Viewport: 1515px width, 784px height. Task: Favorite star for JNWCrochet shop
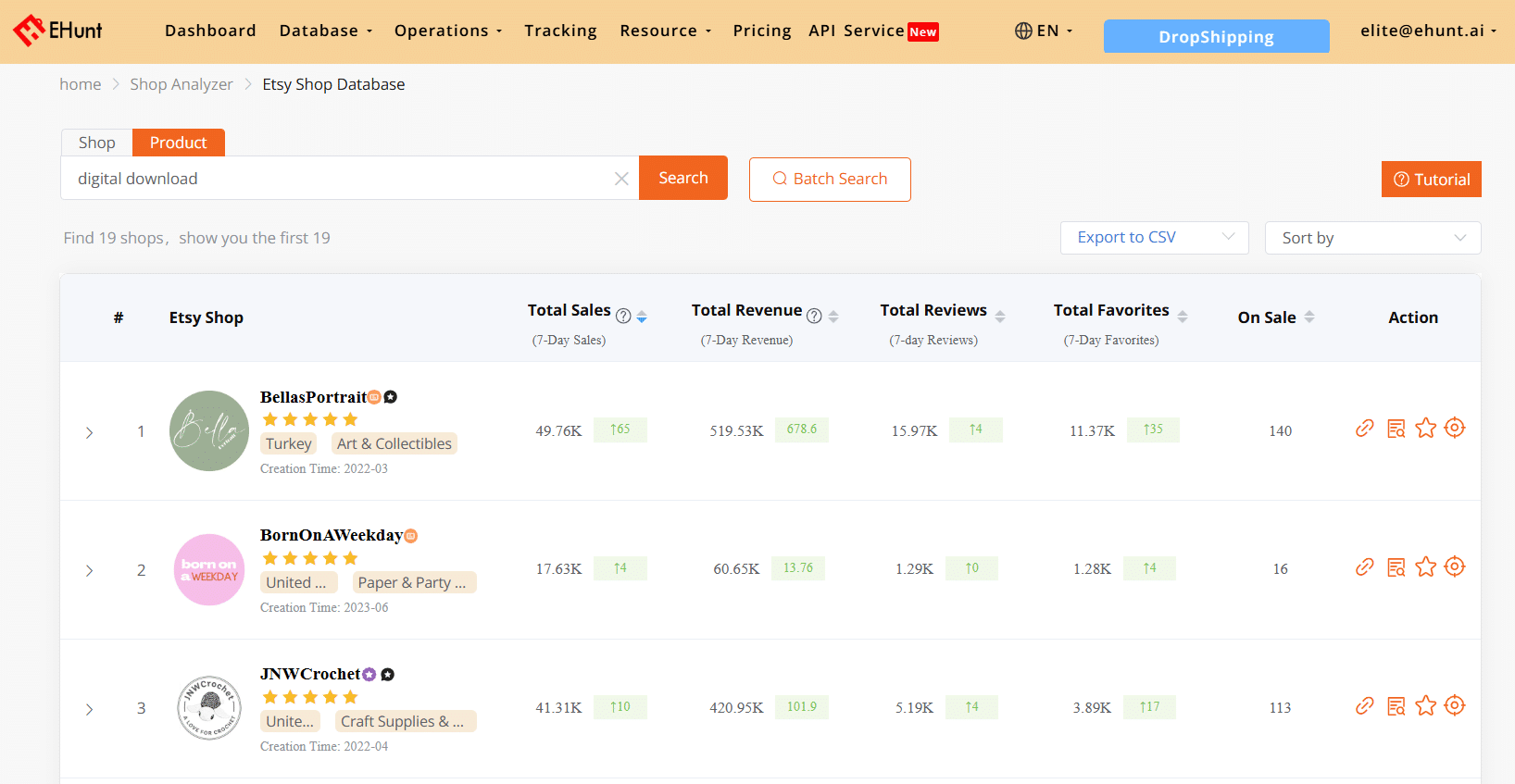click(x=1426, y=705)
